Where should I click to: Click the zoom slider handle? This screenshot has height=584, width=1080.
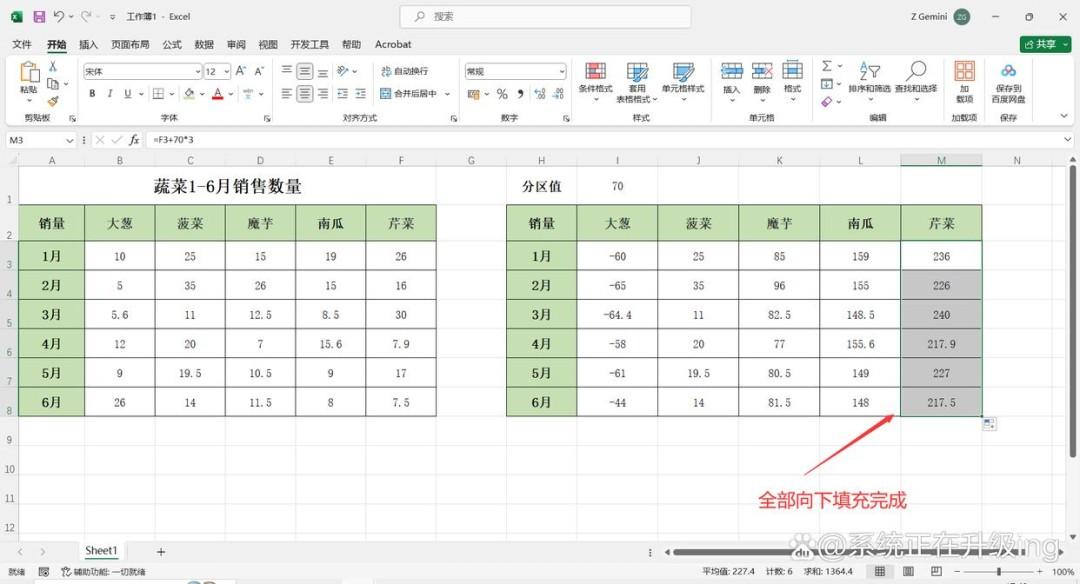click(x=999, y=572)
